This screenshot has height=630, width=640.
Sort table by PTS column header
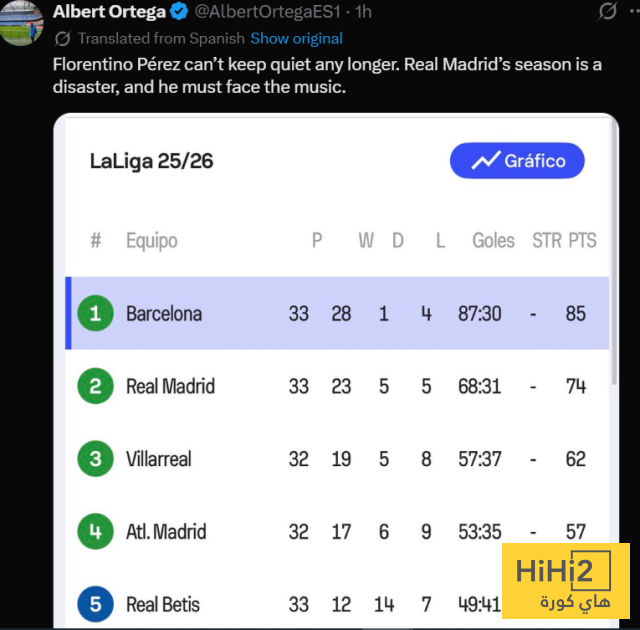click(x=582, y=240)
